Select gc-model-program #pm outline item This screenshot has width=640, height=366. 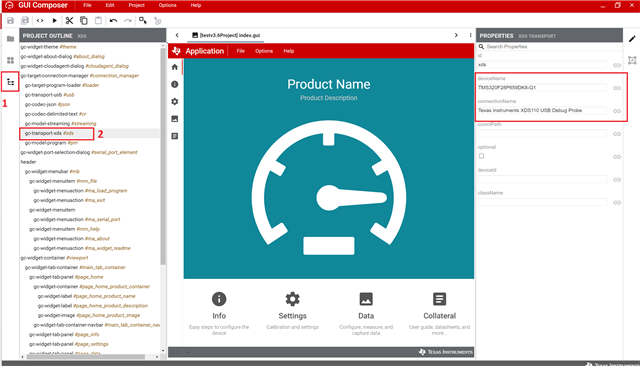tap(51, 143)
